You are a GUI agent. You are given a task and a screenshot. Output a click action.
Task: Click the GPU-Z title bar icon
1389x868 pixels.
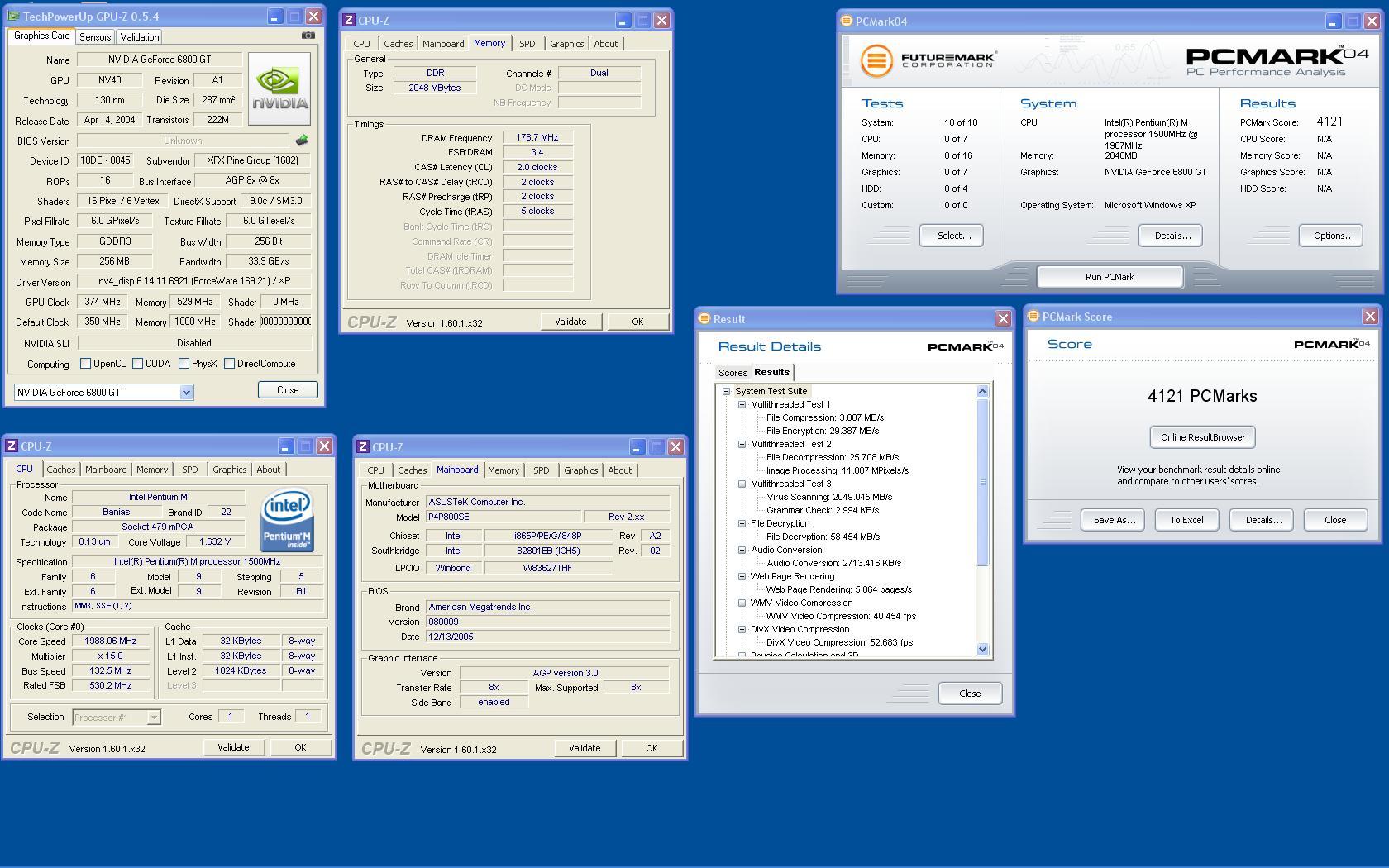[13, 16]
